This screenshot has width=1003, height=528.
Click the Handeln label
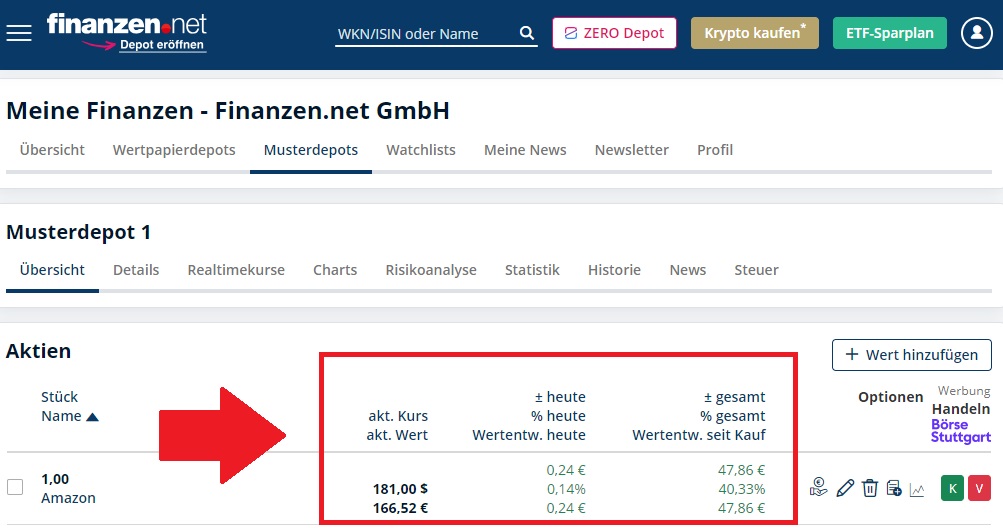(961, 409)
